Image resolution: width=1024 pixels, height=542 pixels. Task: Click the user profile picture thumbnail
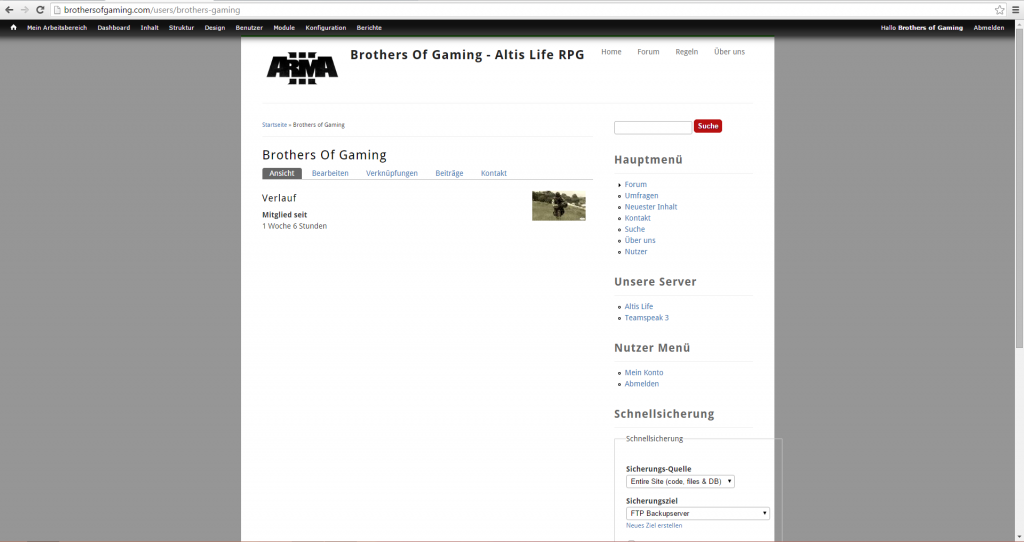[558, 205]
